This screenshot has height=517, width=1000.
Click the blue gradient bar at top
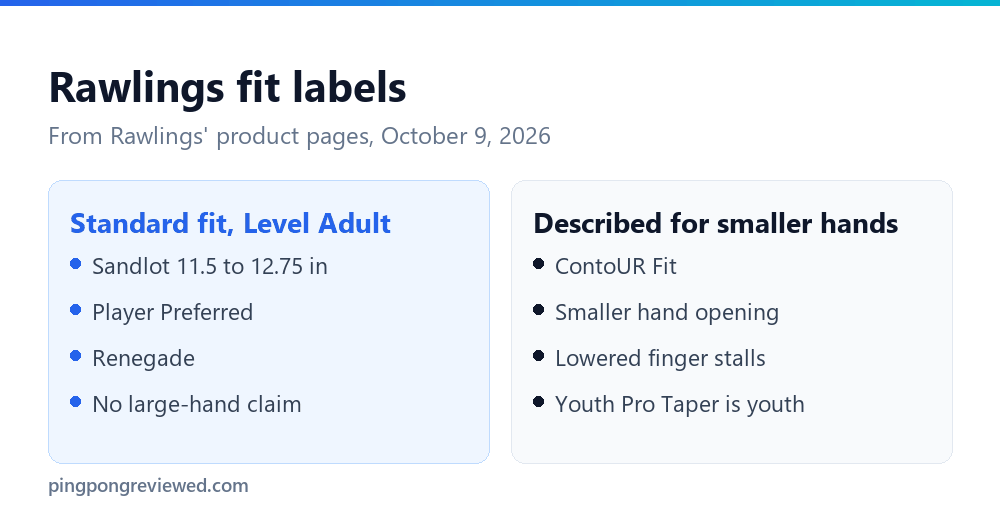click(x=500, y=3)
